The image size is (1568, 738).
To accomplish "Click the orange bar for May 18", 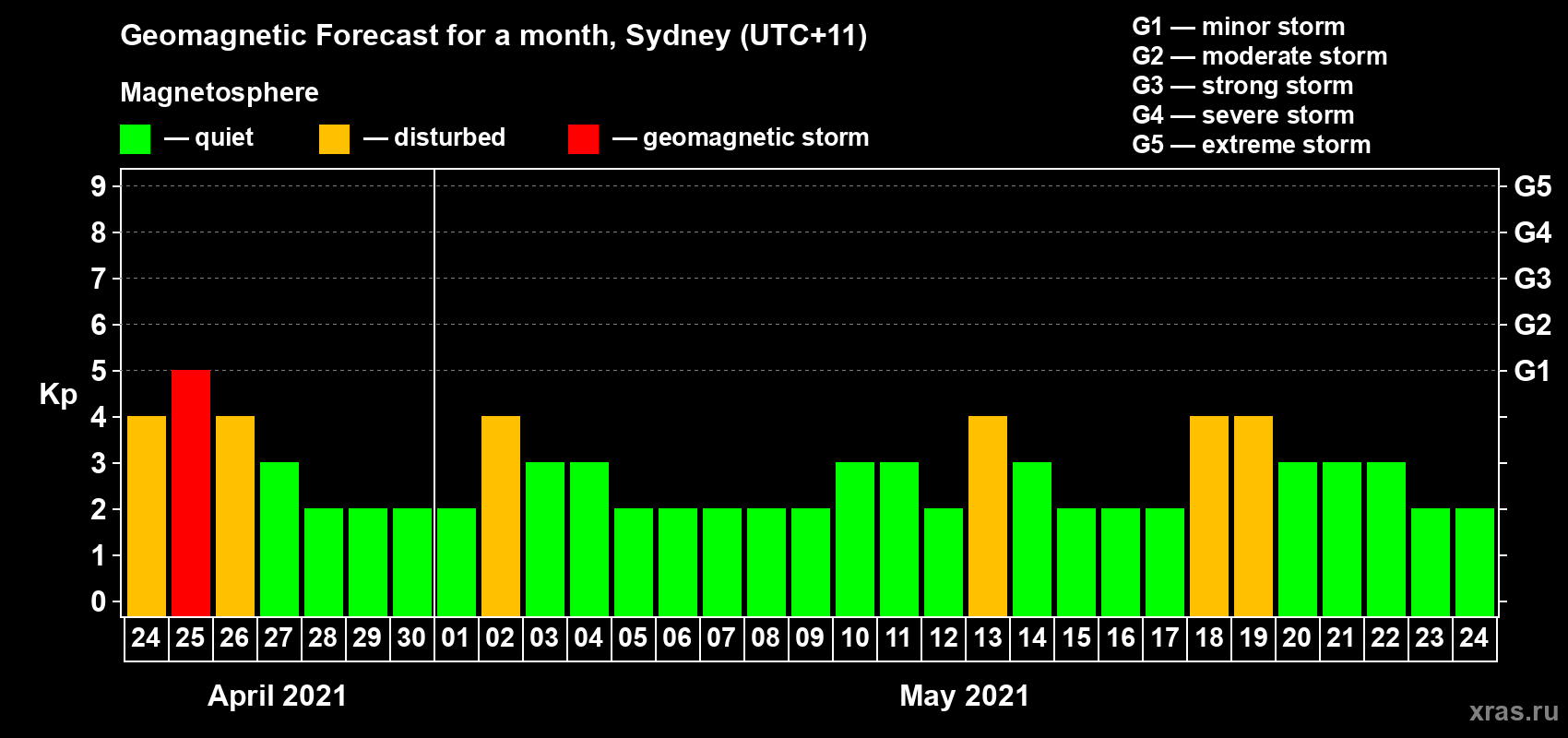I will point(1209,517).
